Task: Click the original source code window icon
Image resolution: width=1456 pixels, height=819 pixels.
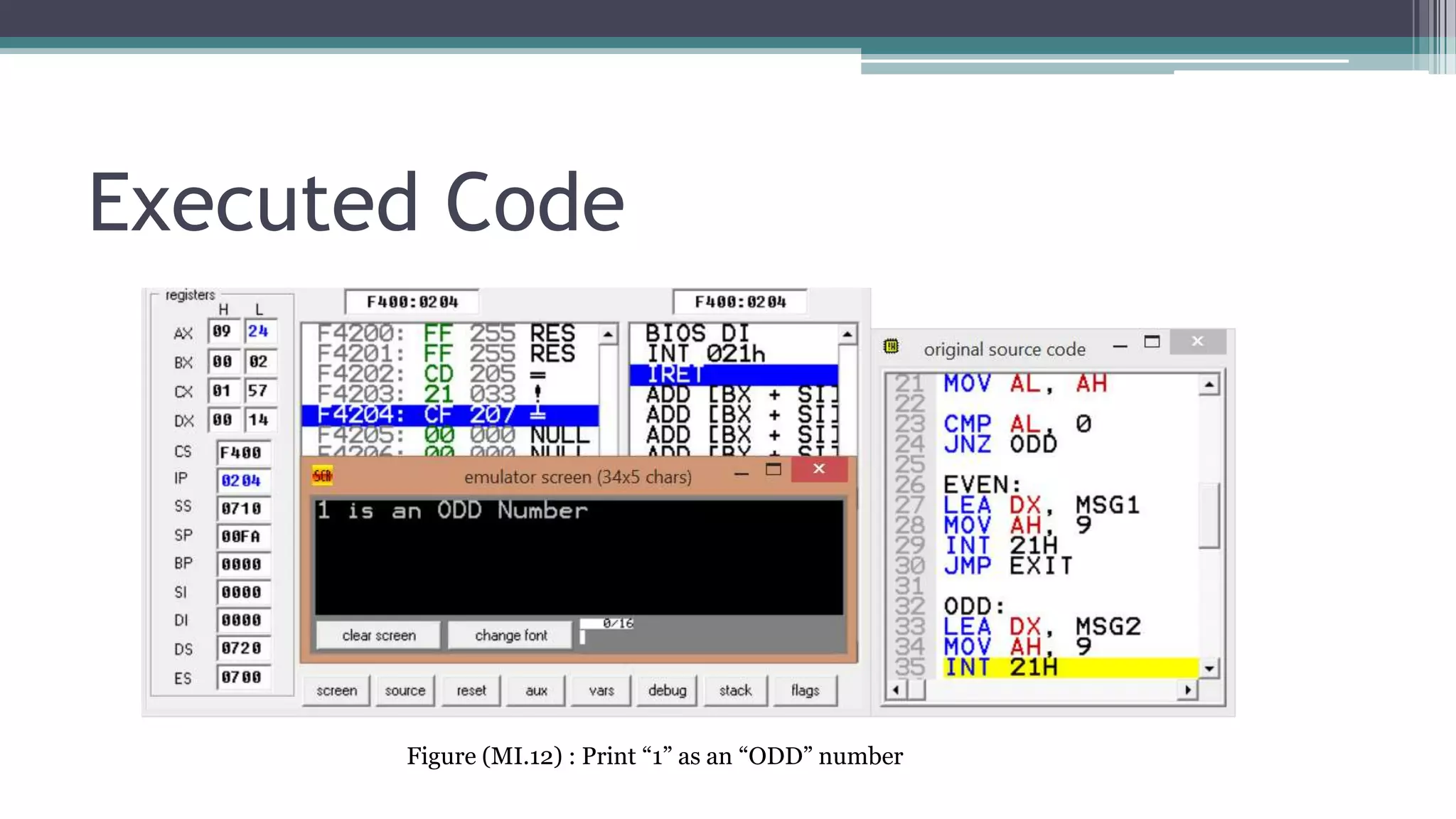Action: pyautogui.click(x=891, y=346)
